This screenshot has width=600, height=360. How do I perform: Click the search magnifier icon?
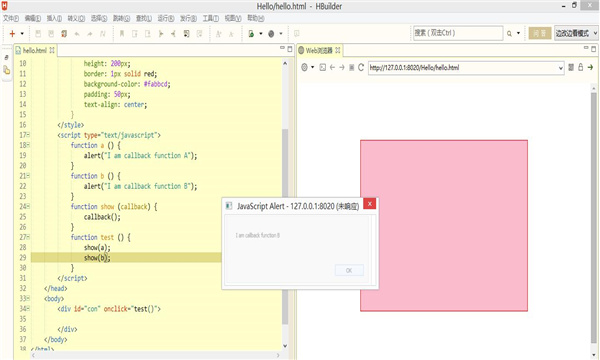[509, 34]
